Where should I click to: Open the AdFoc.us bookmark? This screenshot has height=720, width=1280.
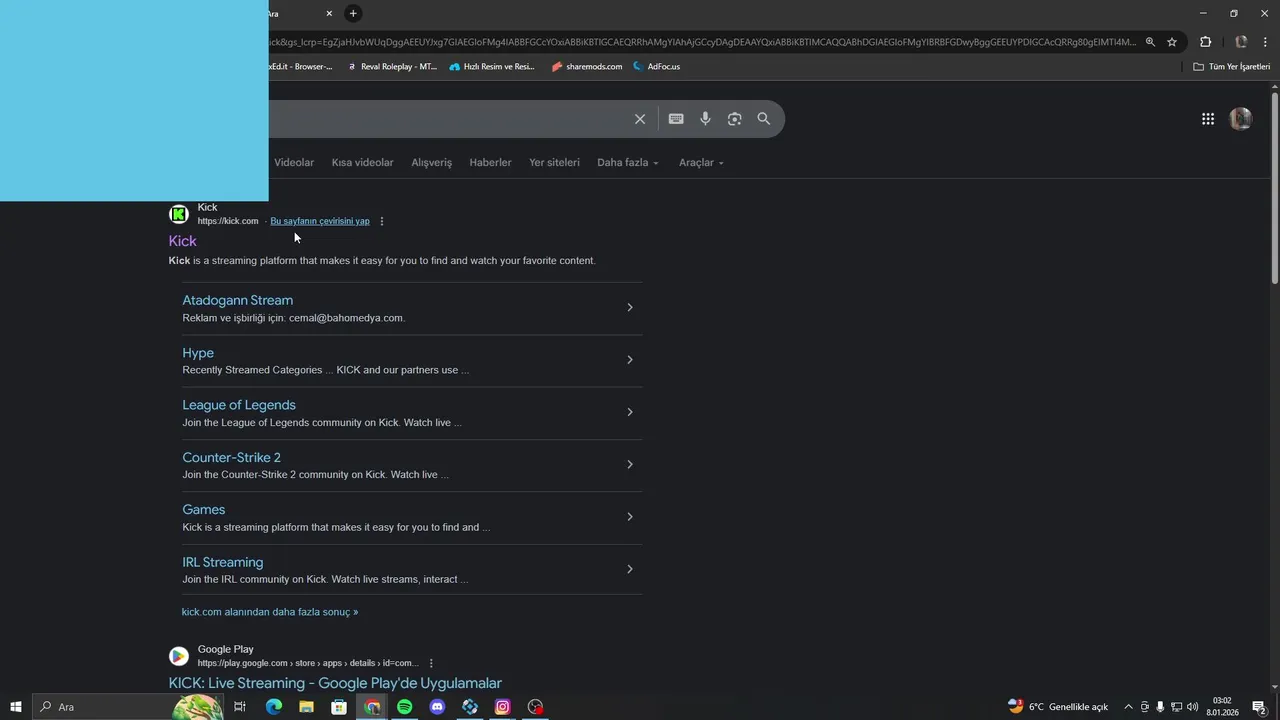click(x=656, y=67)
